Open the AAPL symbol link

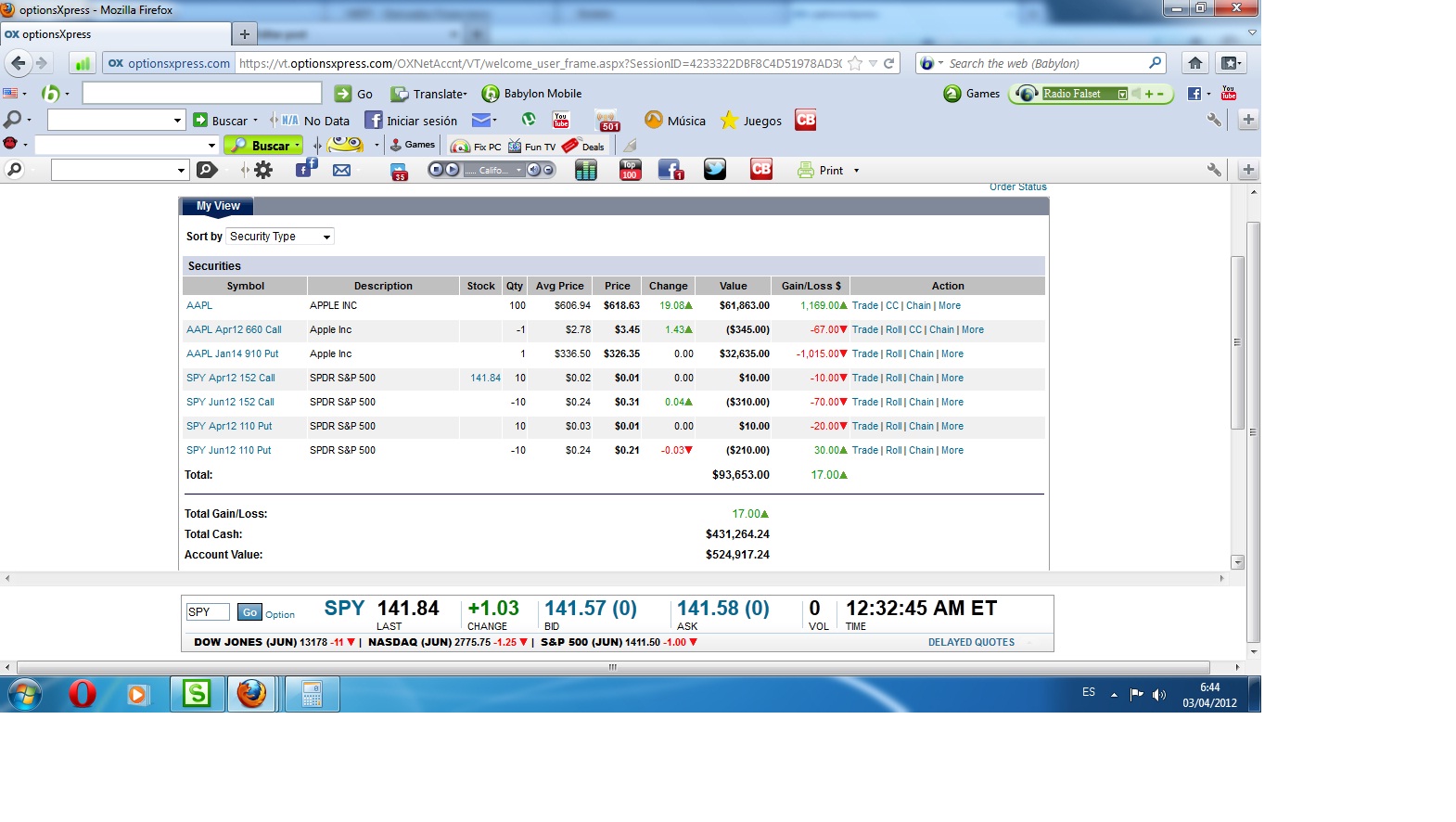click(x=199, y=305)
